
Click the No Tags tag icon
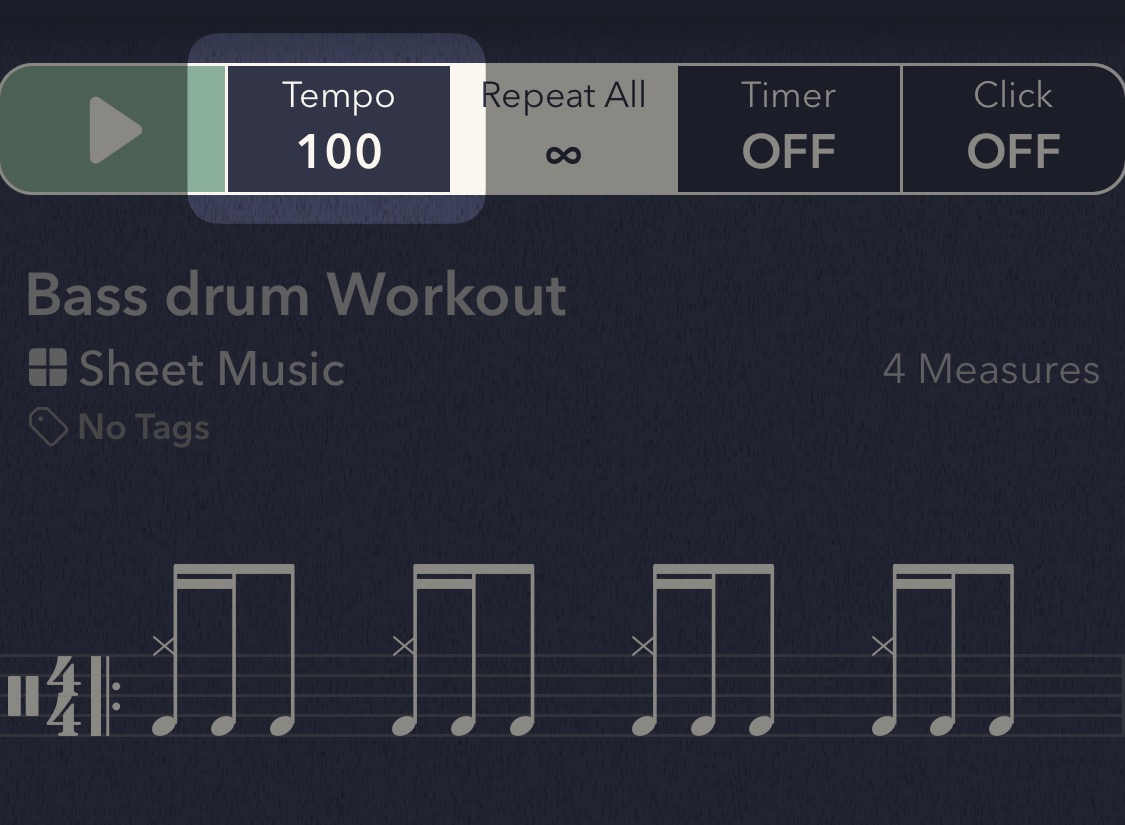pyautogui.click(x=47, y=427)
